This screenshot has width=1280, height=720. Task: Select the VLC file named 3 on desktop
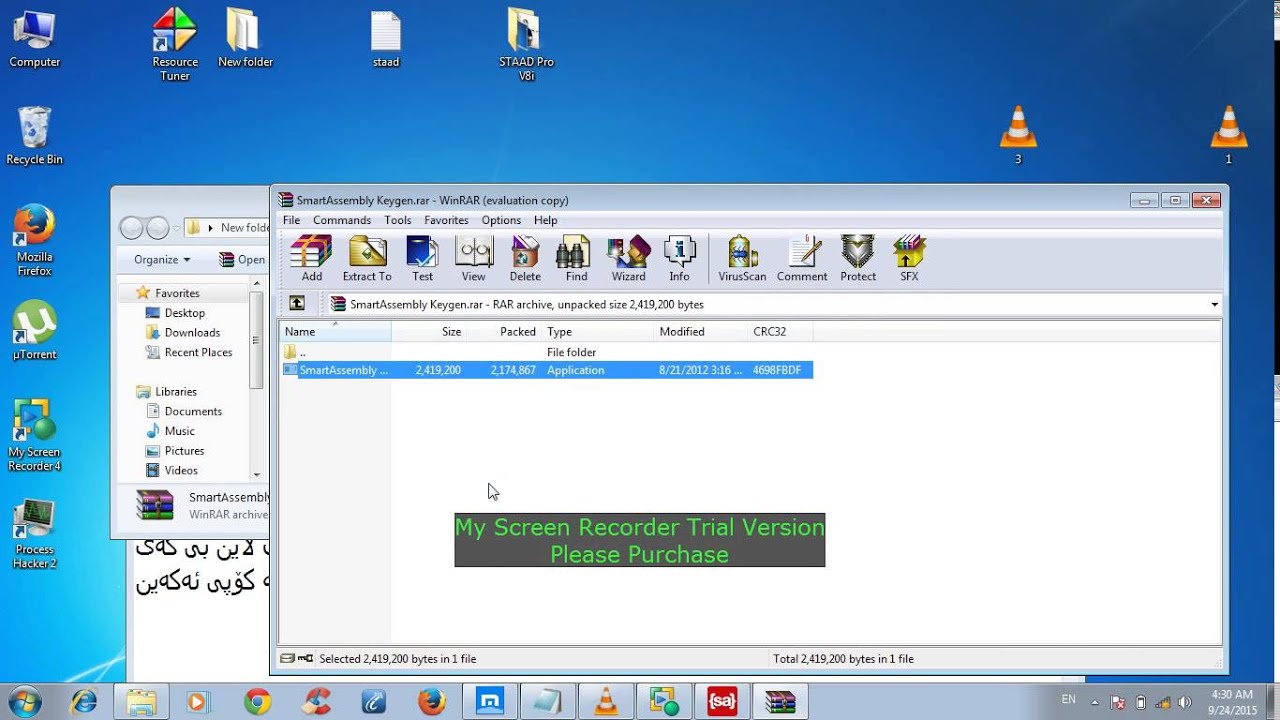coord(1018,135)
